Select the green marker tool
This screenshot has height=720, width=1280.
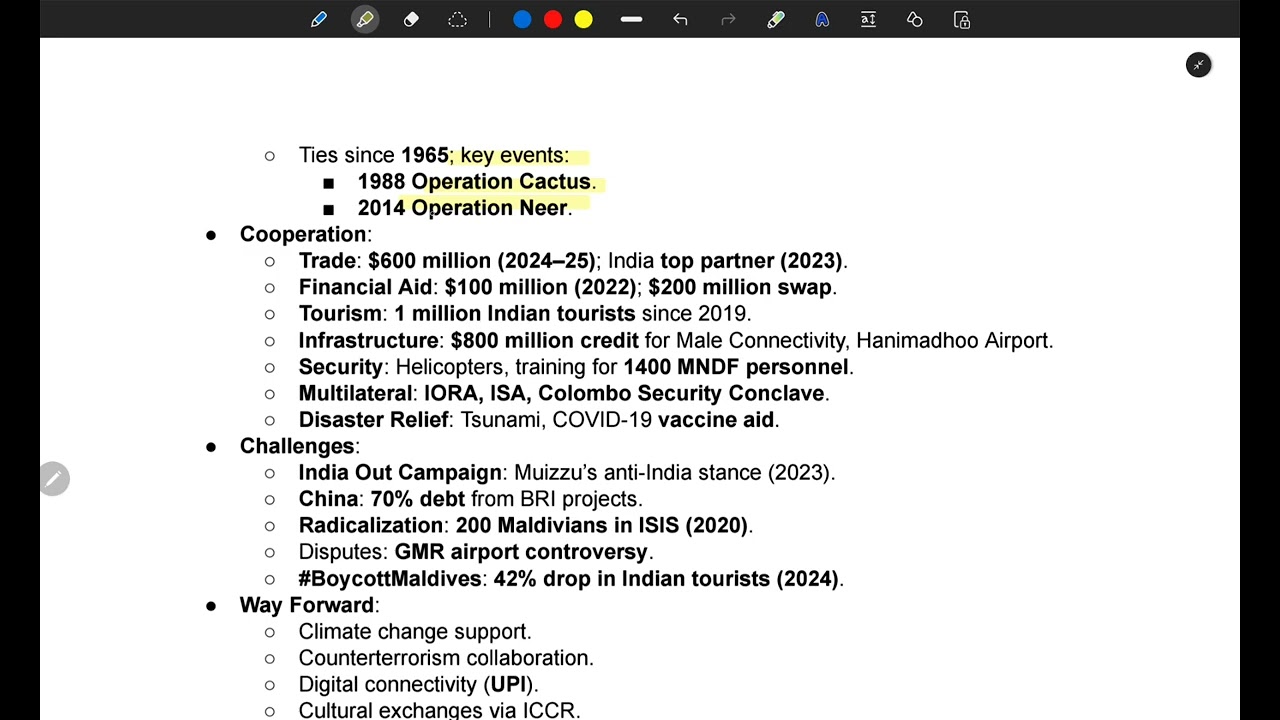(776, 20)
